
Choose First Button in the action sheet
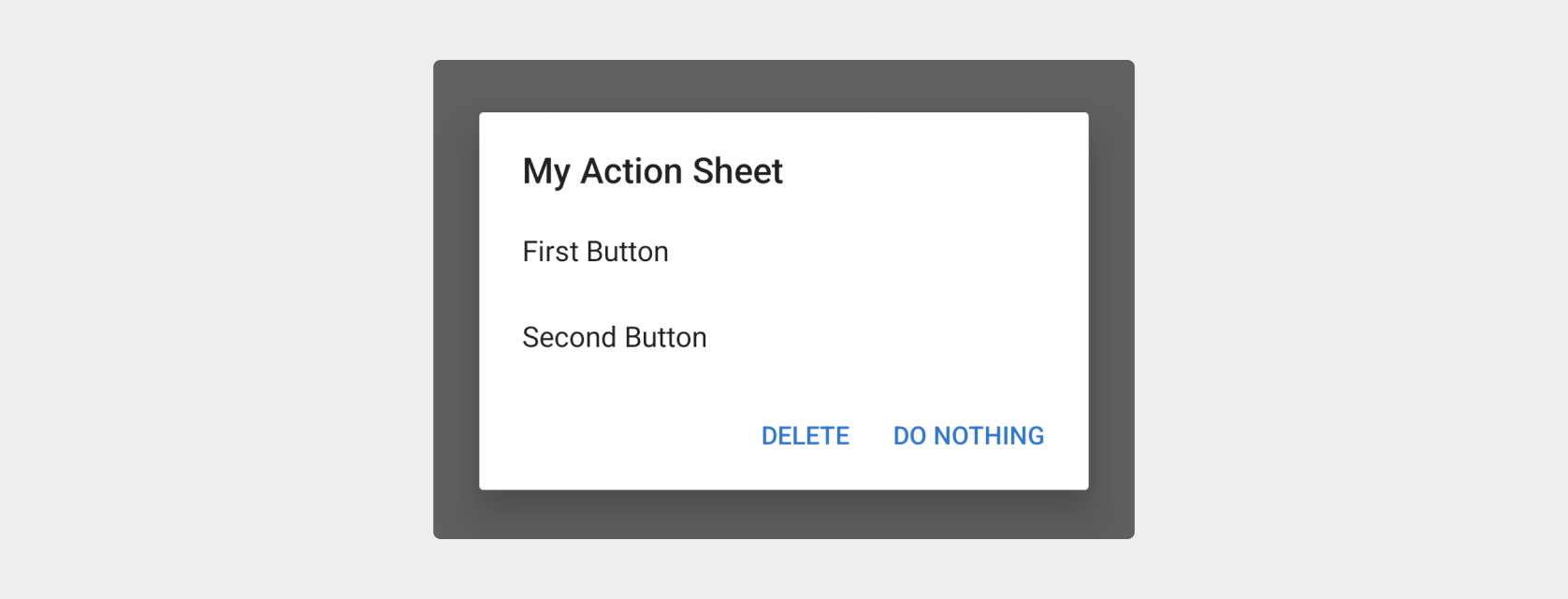tap(595, 252)
